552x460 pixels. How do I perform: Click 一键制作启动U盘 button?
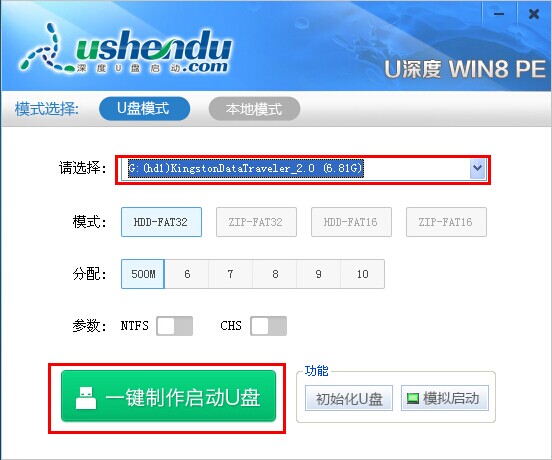[168, 396]
